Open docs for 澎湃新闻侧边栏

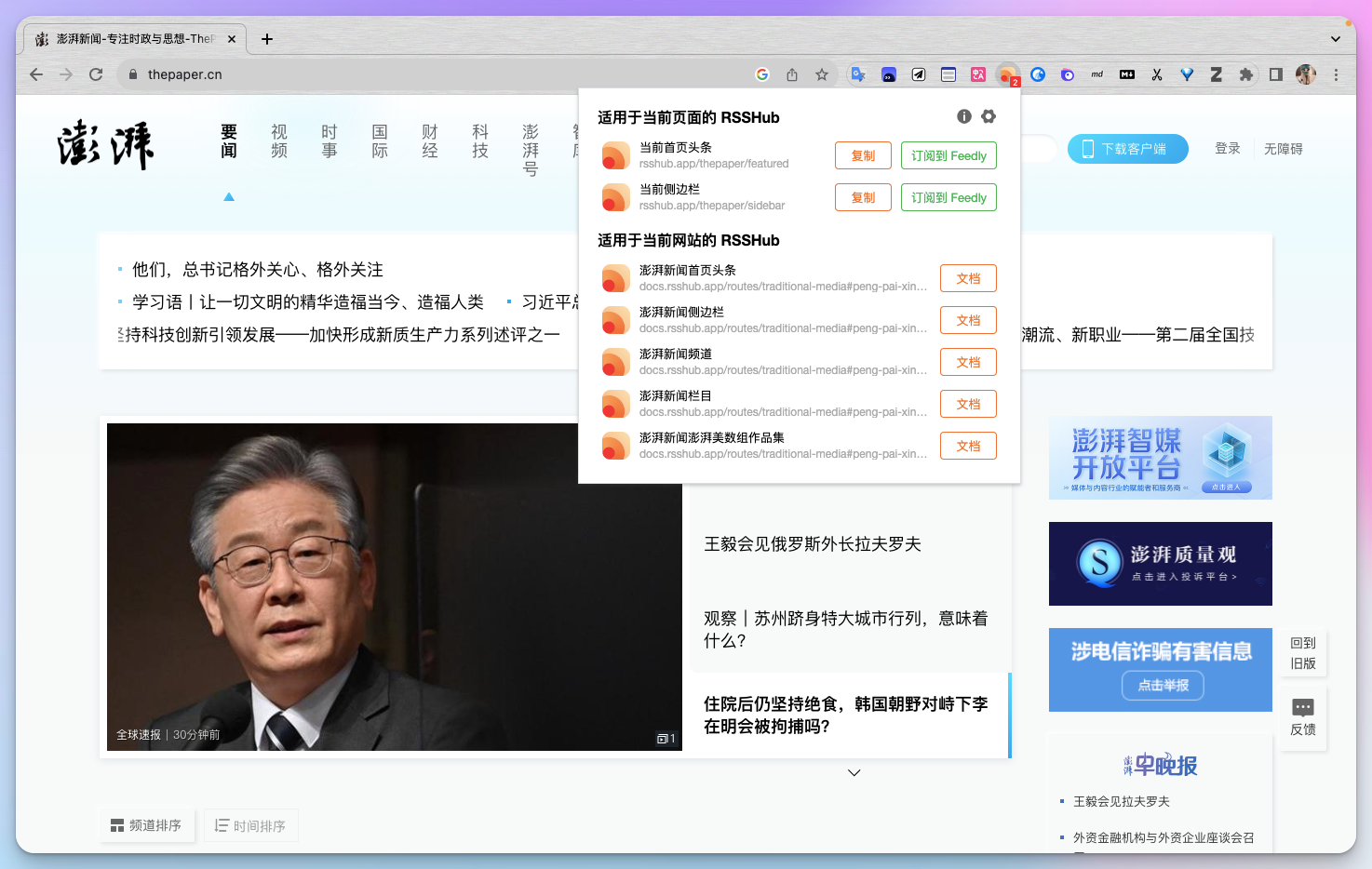coord(968,320)
